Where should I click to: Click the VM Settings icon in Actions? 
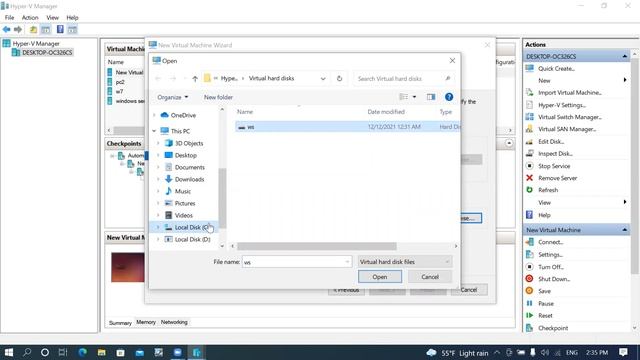[x=529, y=254]
